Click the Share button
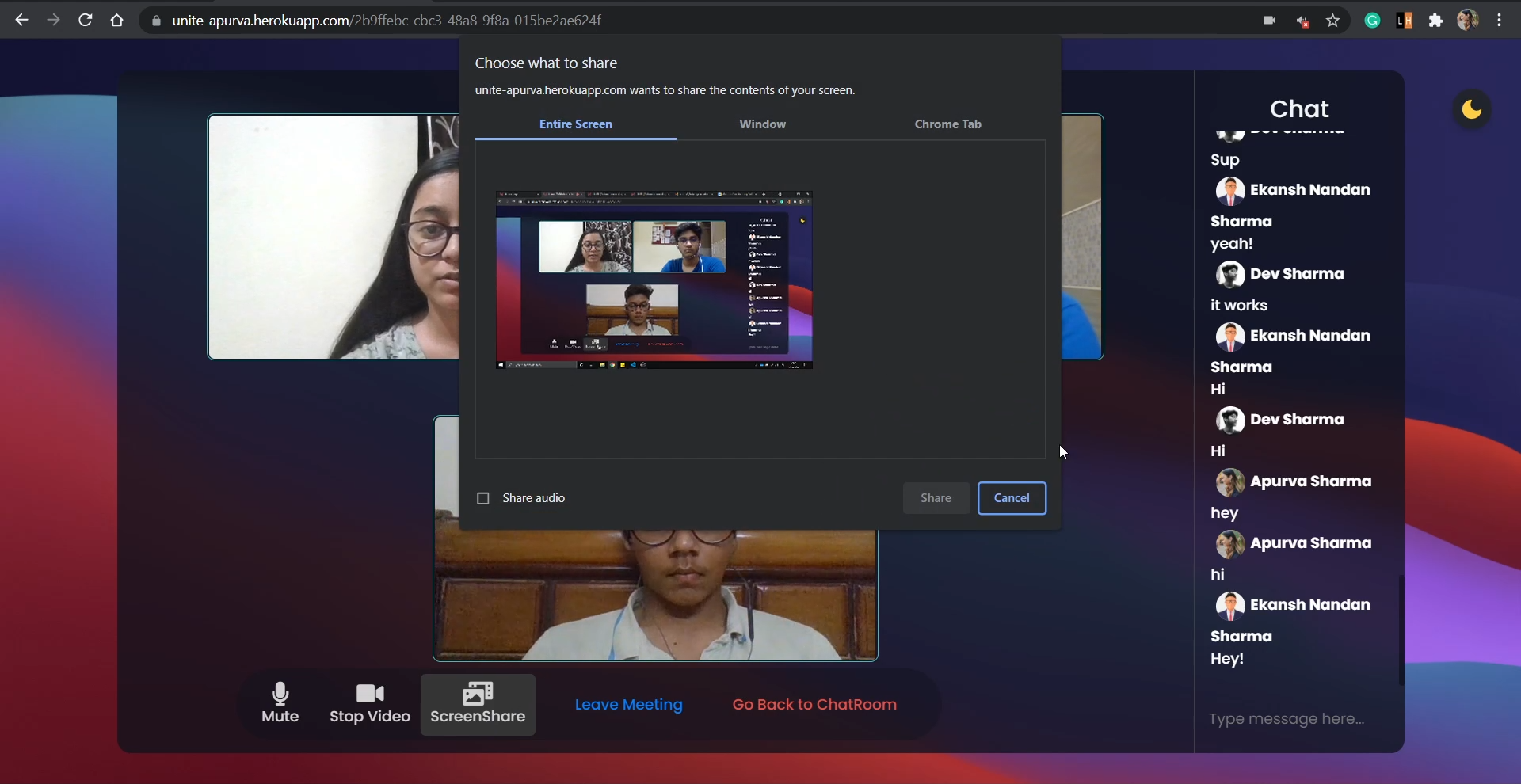 pyautogui.click(x=936, y=498)
